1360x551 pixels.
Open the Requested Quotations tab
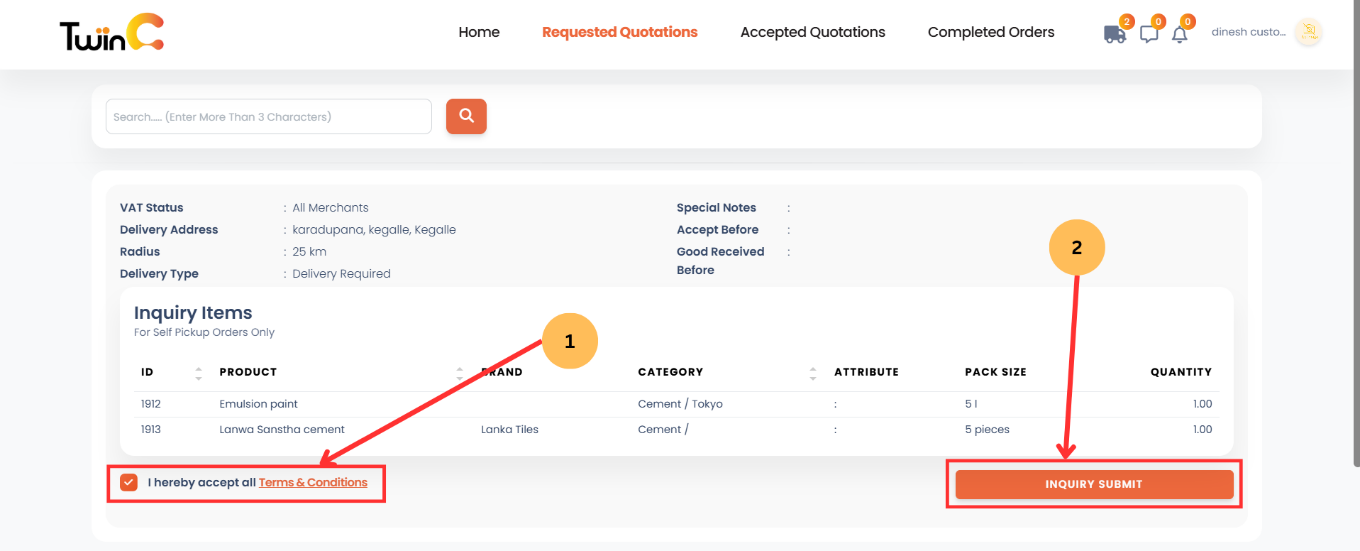(x=620, y=32)
